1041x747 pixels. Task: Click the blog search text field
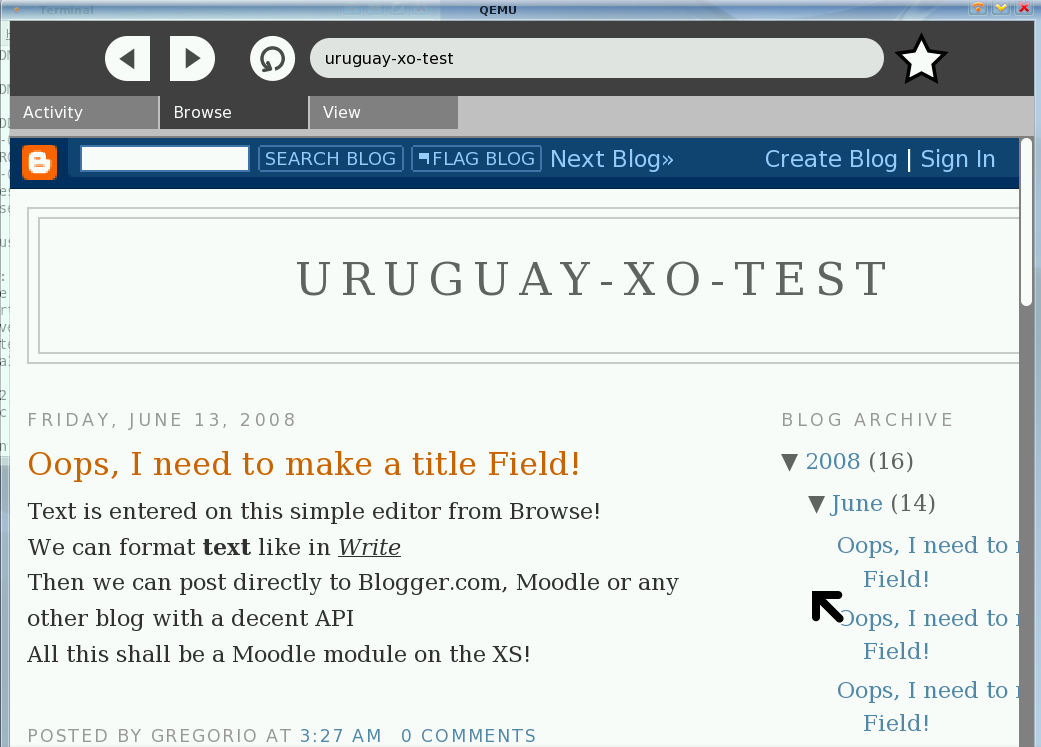click(x=164, y=159)
